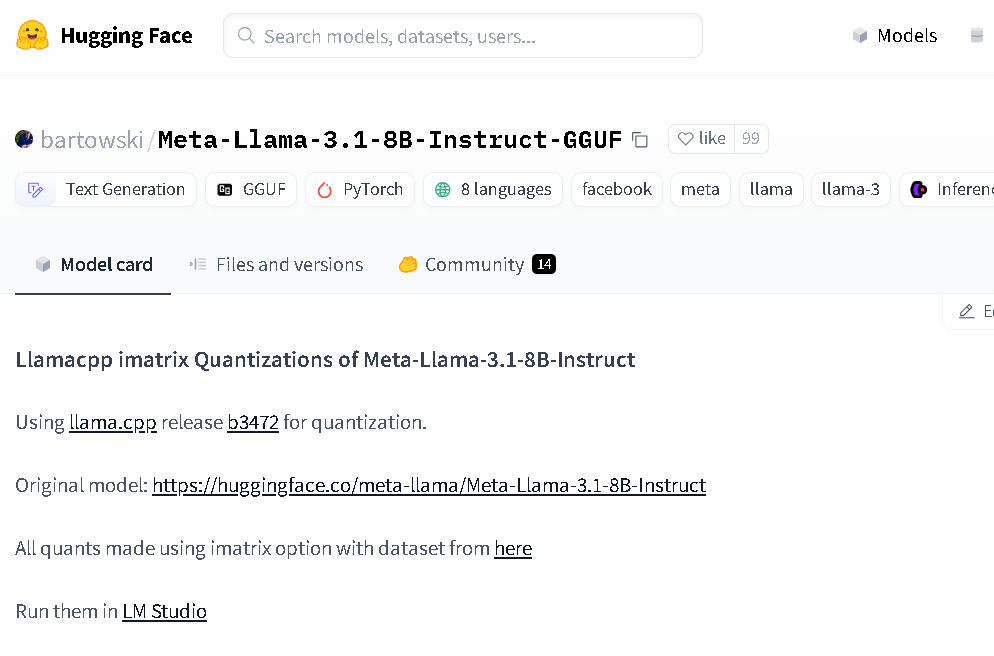This screenshot has width=994, height=656.
Task: Click the 'here' dataset link
Action: [x=513, y=549]
